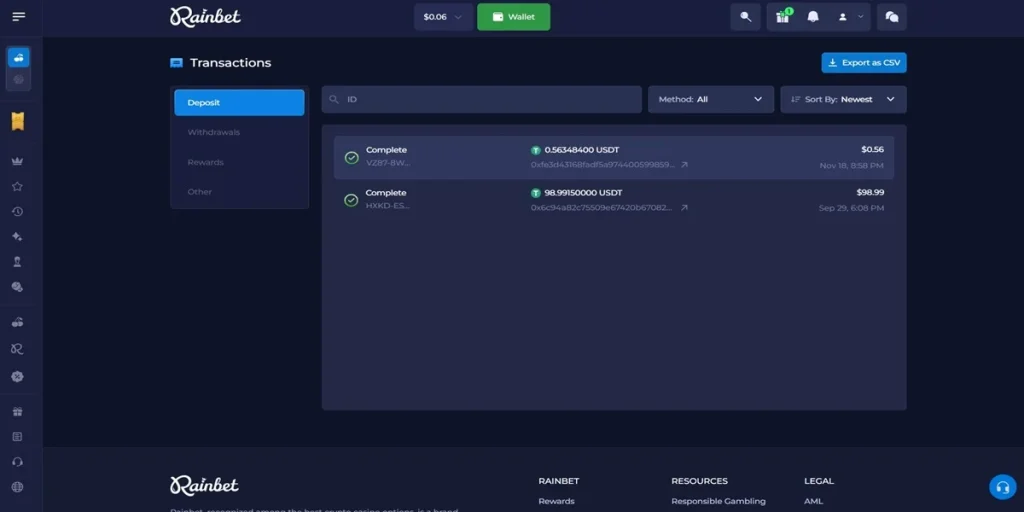Expand the user profile dropdown

850,17
